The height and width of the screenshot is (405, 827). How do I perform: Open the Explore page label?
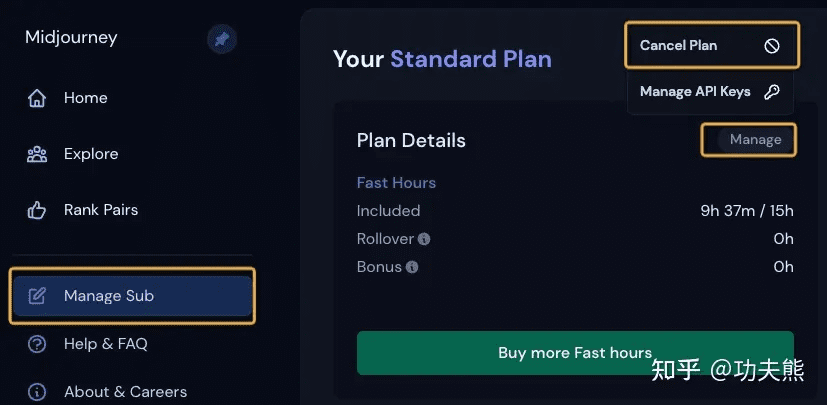point(91,154)
